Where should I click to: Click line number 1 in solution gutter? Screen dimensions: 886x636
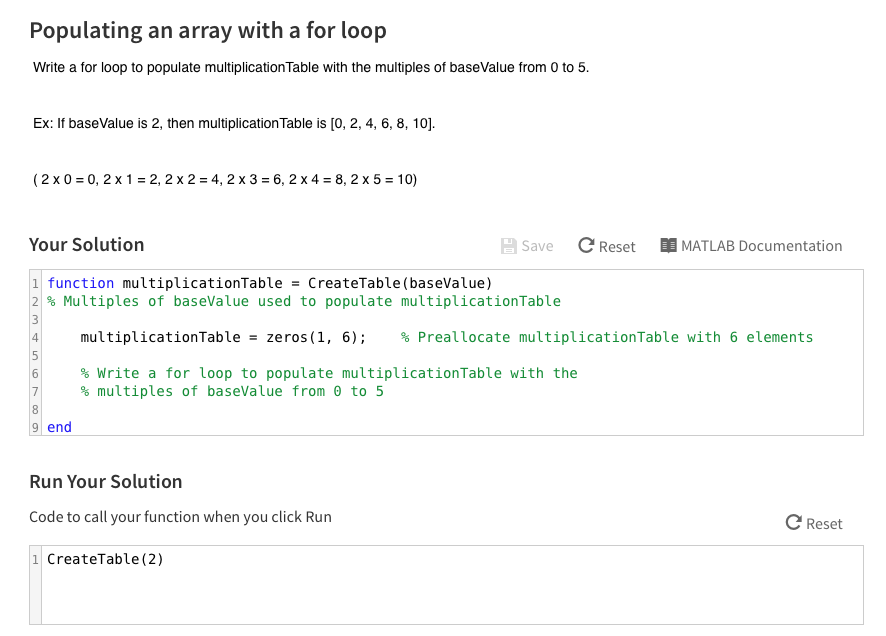[35, 283]
